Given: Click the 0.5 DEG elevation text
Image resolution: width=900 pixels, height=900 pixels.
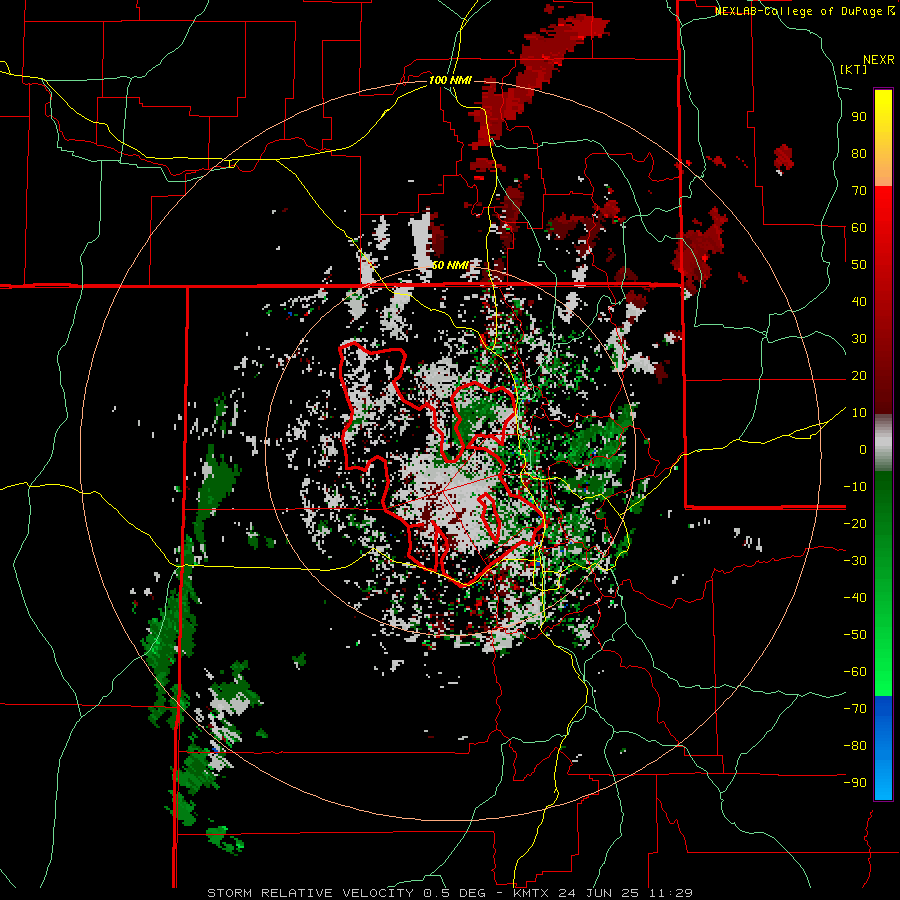Looking at the screenshot, I should (453, 893).
